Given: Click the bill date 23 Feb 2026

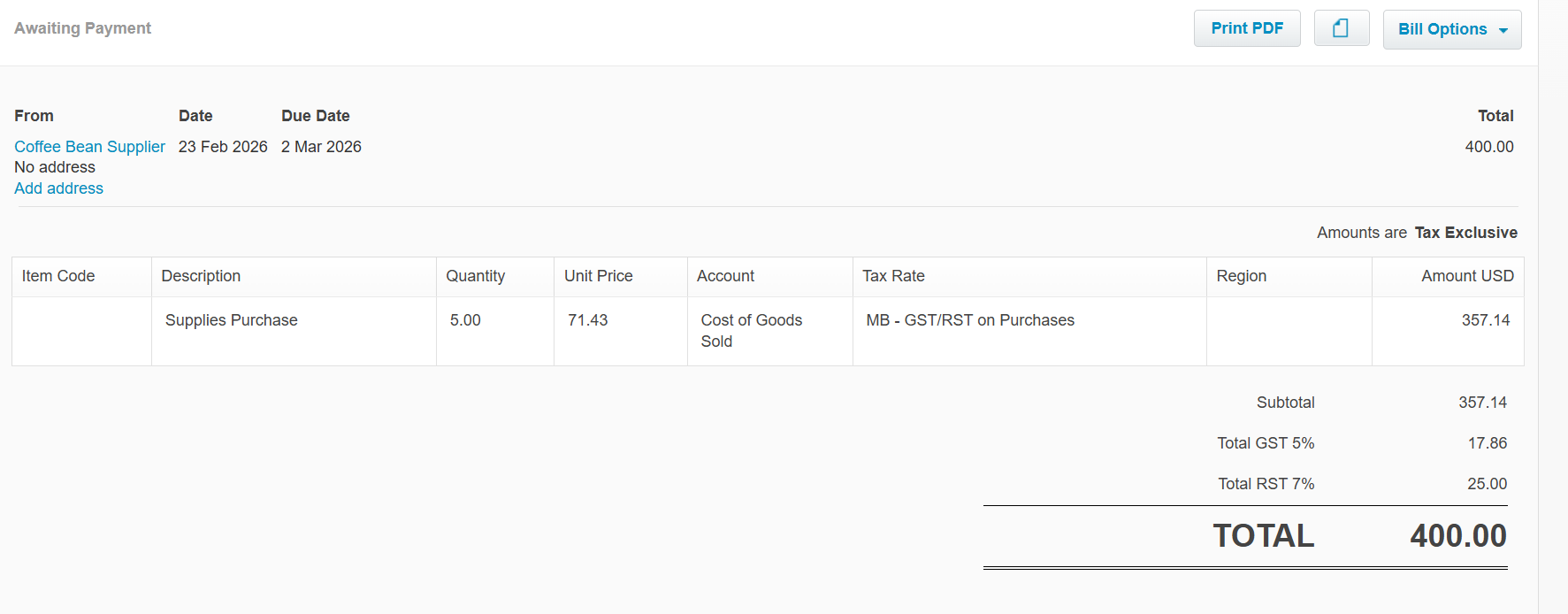Looking at the screenshot, I should 223,147.
